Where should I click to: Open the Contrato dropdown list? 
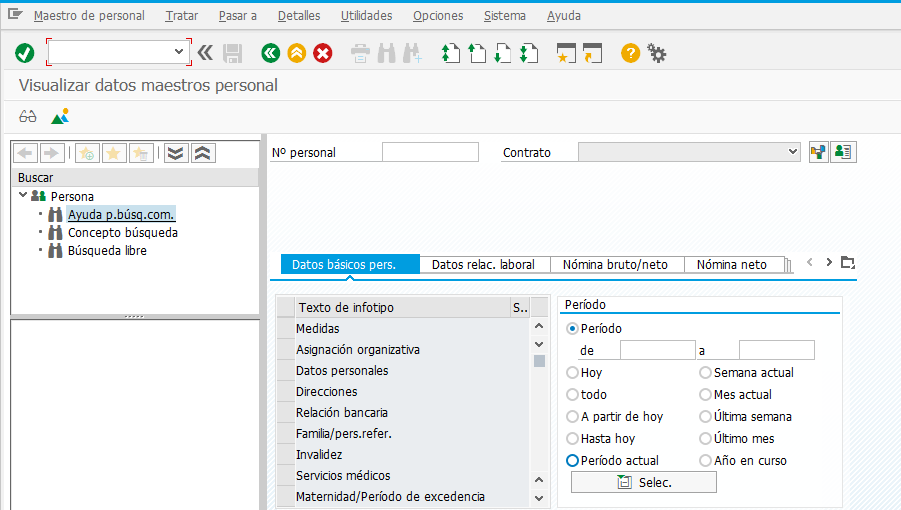[792, 152]
